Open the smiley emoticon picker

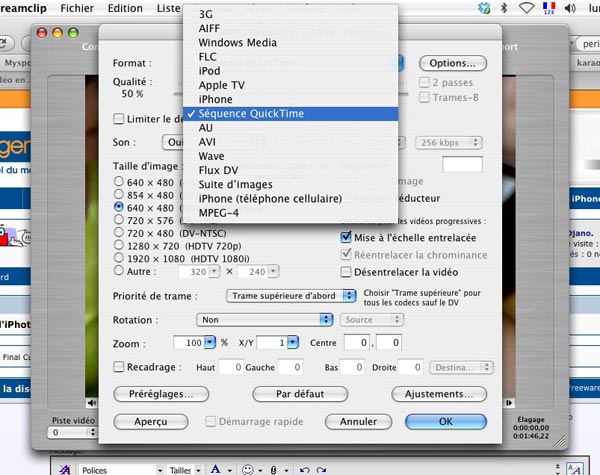[x=248, y=470]
